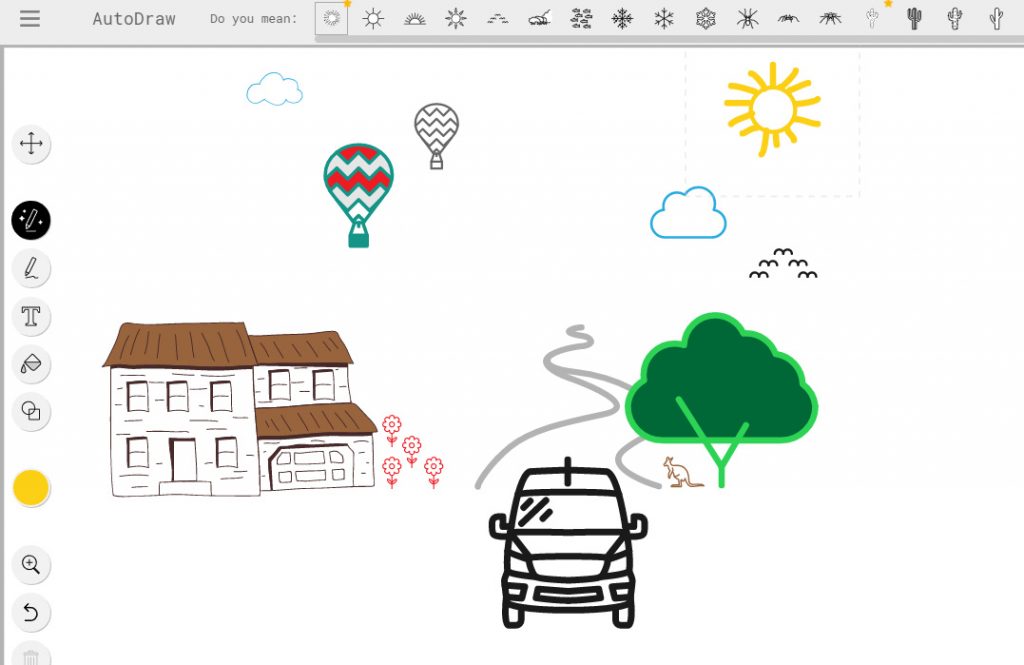Choose the hexagonal ornate snowflake suggestion
Image resolution: width=1024 pixels, height=665 pixels.
click(x=706, y=19)
